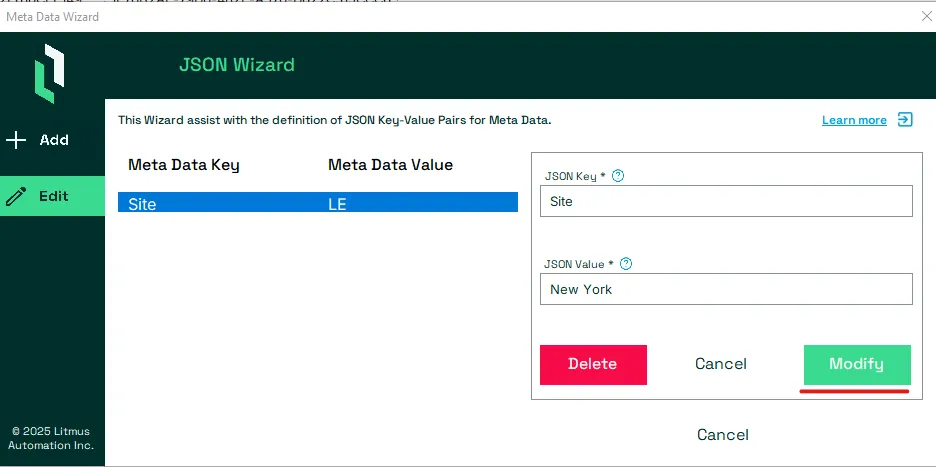Viewport: 936px width, 467px height.
Task: Close the Meta Data Wizard window
Action: click(926, 16)
